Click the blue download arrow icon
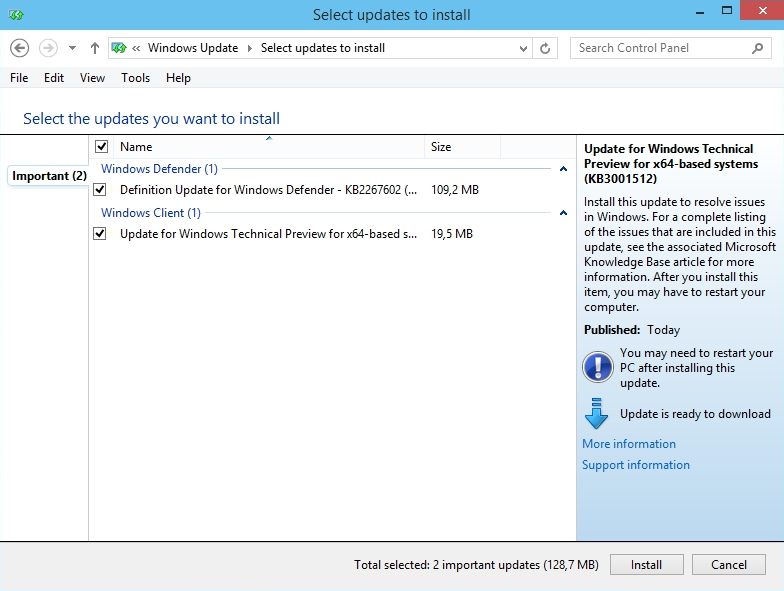 pyautogui.click(x=597, y=414)
